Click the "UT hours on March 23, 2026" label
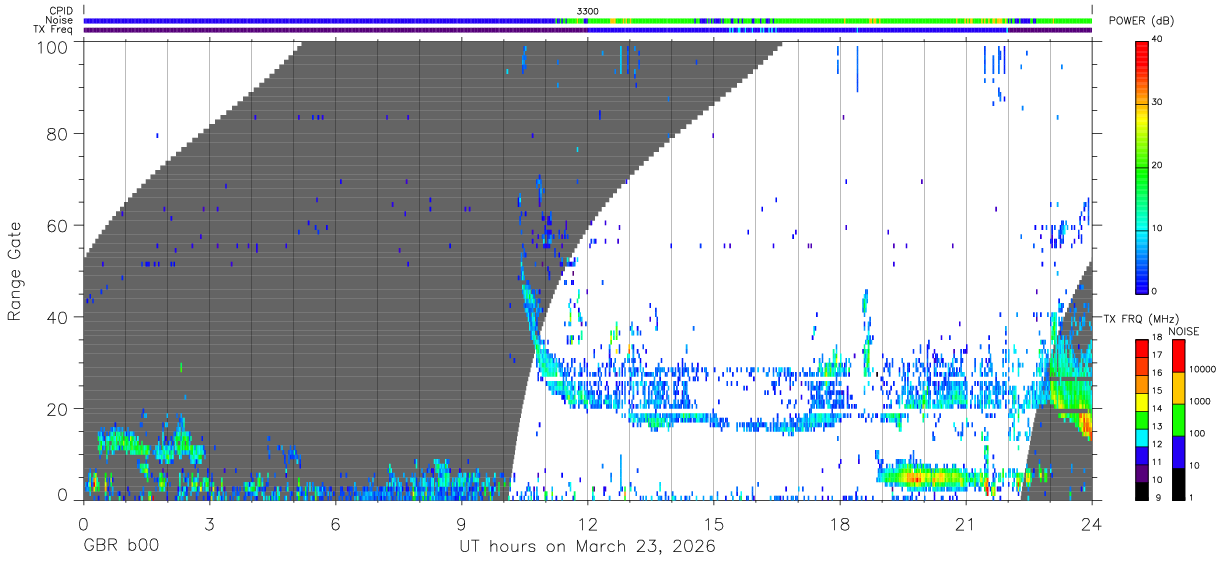Screen dimensions: 1228x567 tap(587, 547)
